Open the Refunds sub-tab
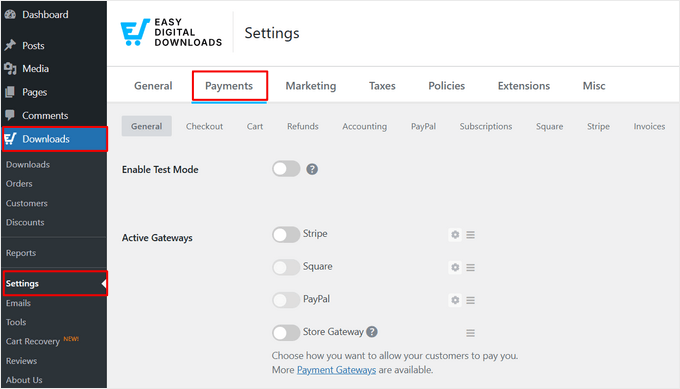 click(x=303, y=126)
